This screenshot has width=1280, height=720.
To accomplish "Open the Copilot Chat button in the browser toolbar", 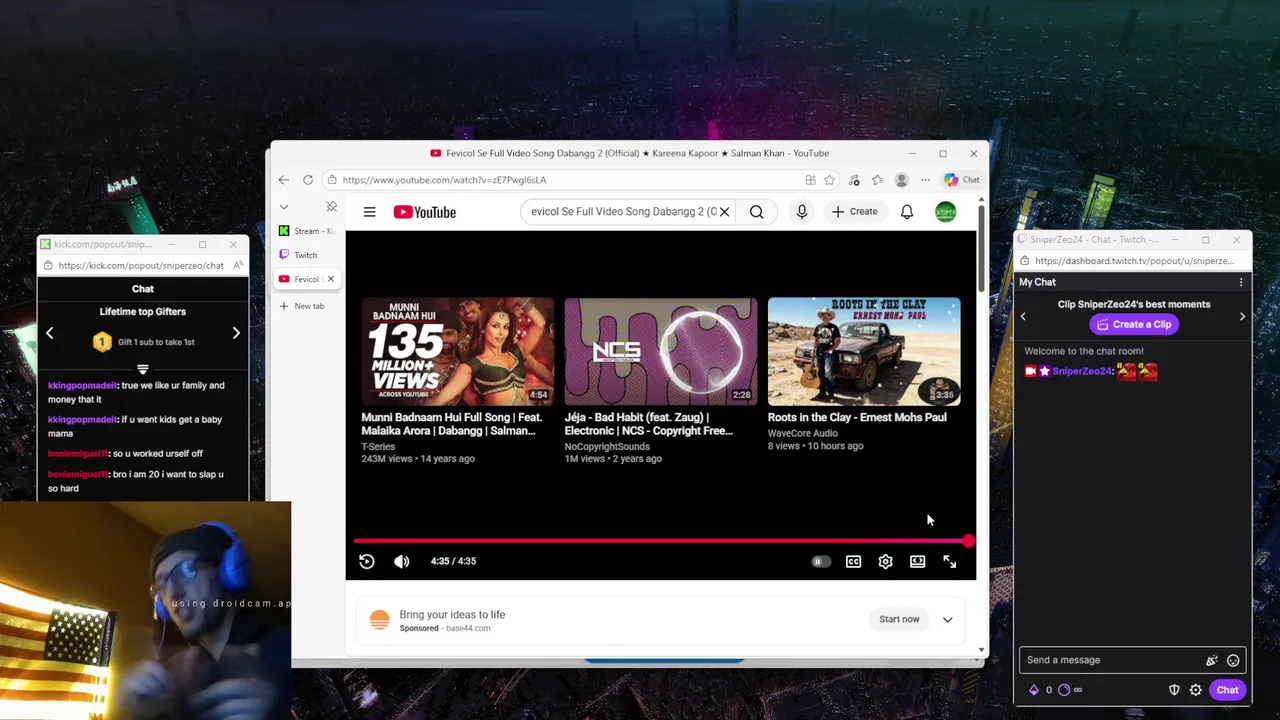I will (962, 180).
